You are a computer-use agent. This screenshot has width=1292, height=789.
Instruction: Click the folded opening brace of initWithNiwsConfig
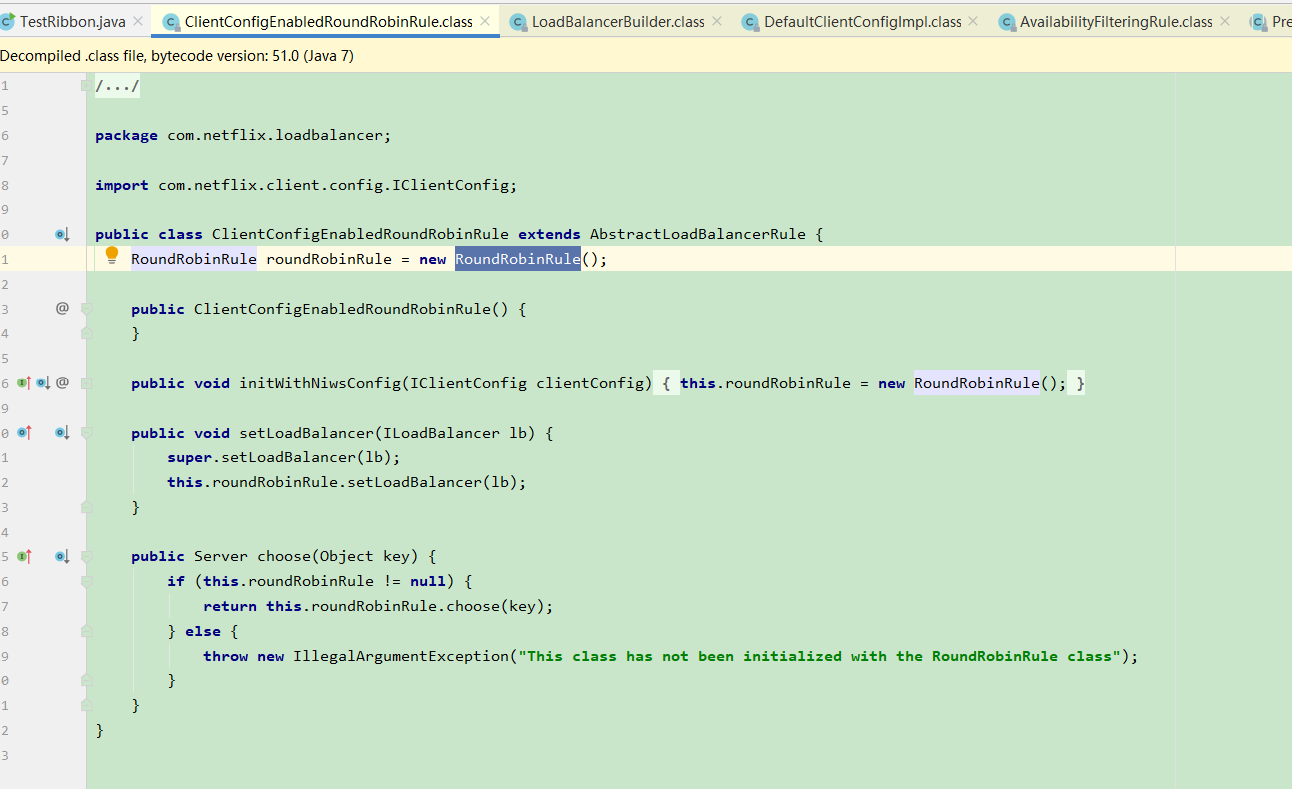point(665,383)
